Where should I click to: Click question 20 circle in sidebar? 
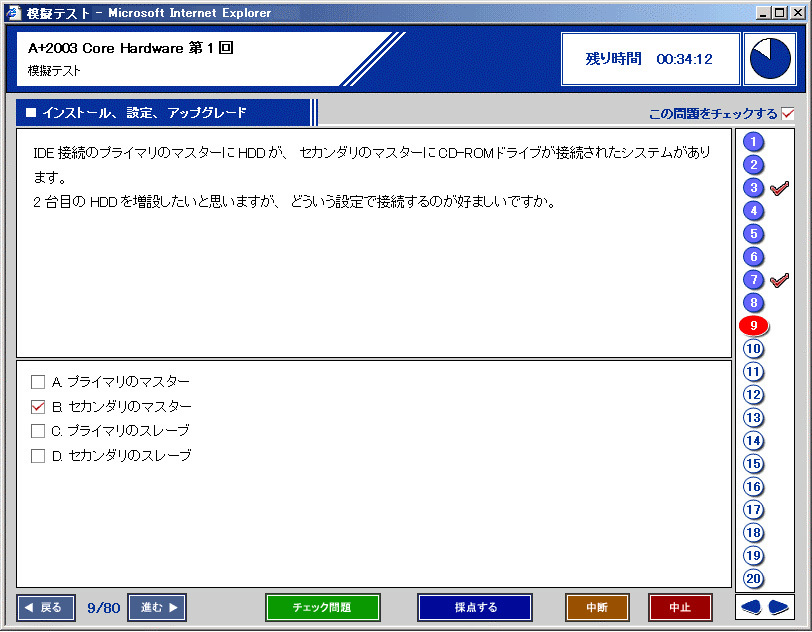pyautogui.click(x=754, y=579)
